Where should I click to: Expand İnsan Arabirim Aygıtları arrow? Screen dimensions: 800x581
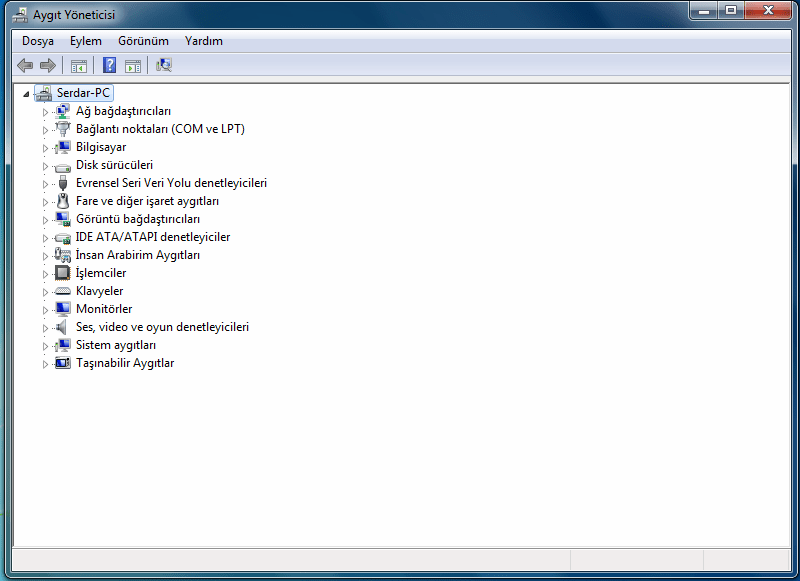coord(45,256)
